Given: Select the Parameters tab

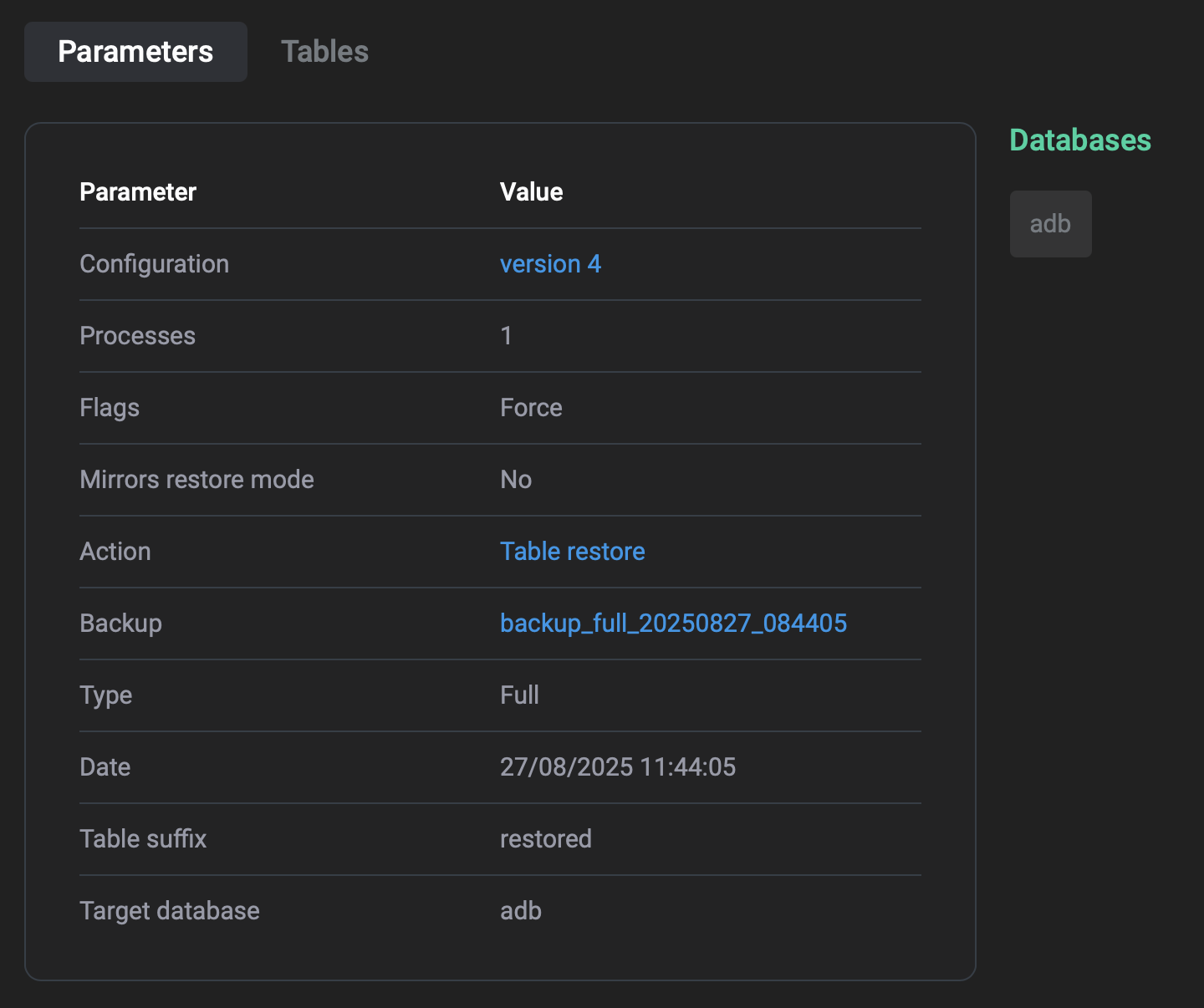Looking at the screenshot, I should pos(135,52).
